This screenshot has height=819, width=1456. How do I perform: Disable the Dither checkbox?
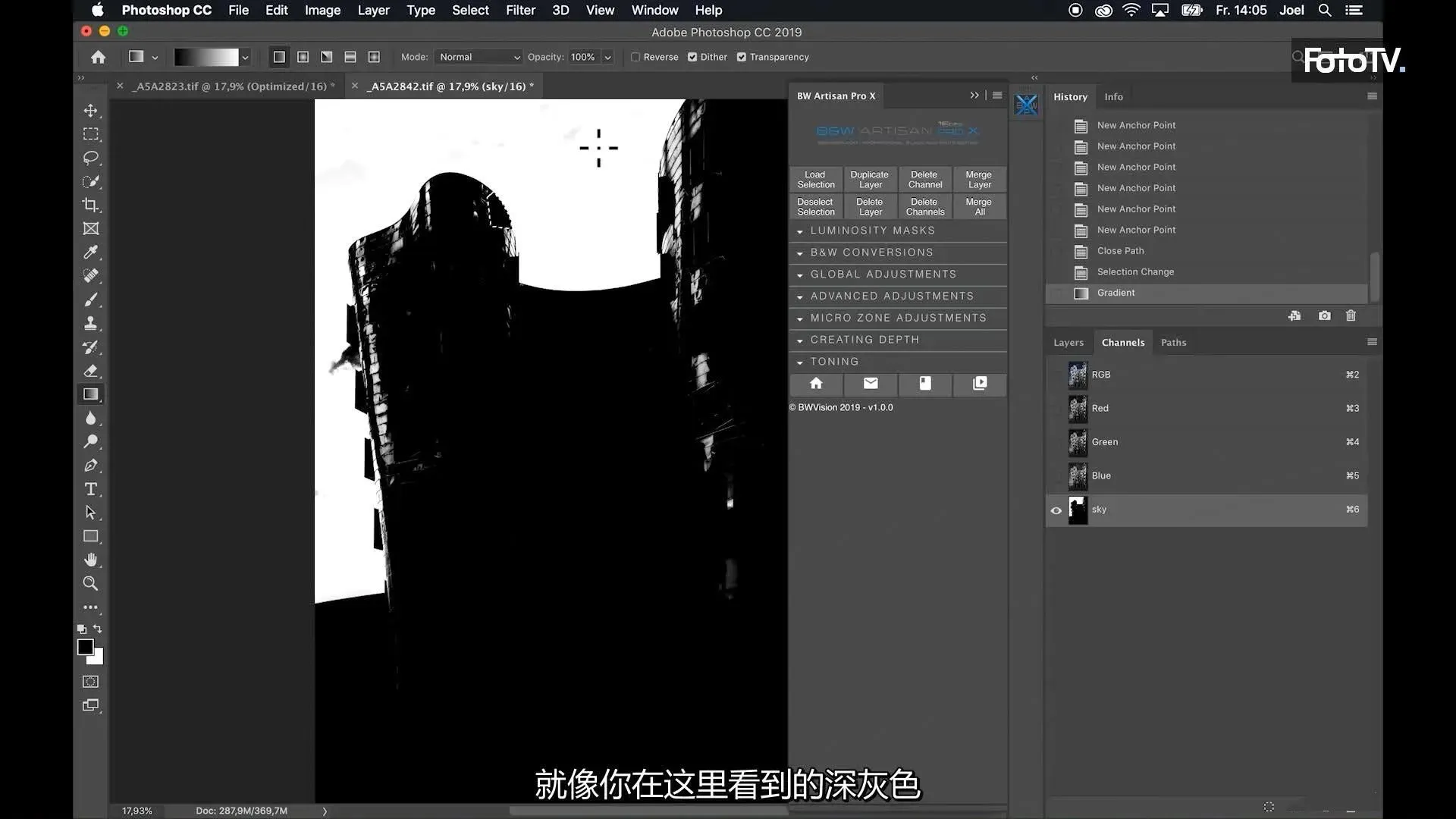click(692, 57)
